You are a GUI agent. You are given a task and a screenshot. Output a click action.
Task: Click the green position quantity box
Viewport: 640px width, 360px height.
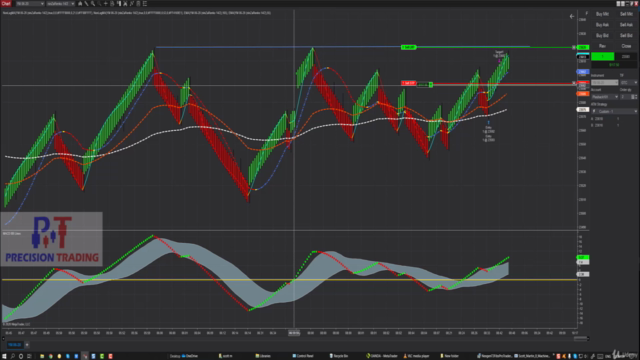[603, 56]
